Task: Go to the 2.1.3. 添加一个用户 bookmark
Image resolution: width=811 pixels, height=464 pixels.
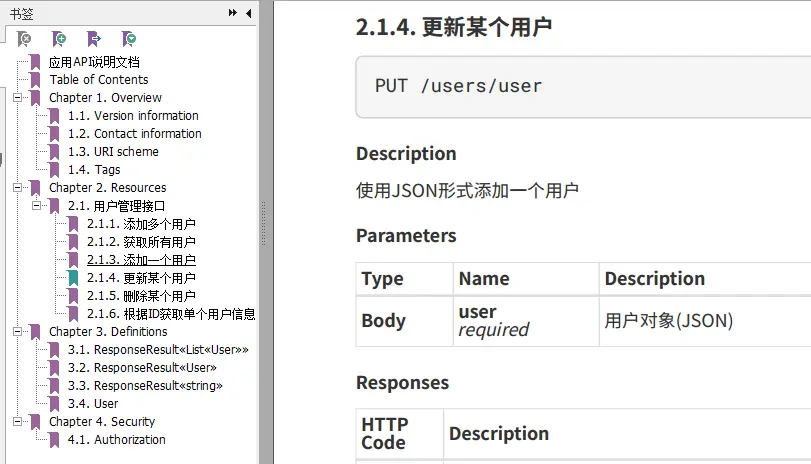Action: 141,260
